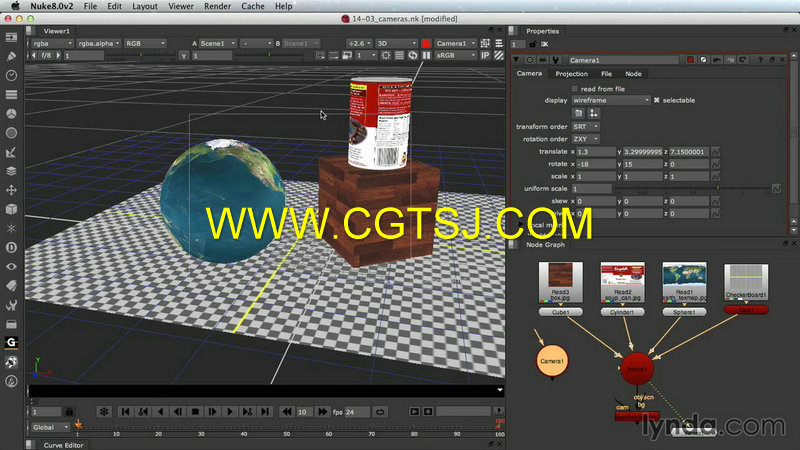800x450 pixels.
Task: Open the Cache menu
Action: [253, 6]
